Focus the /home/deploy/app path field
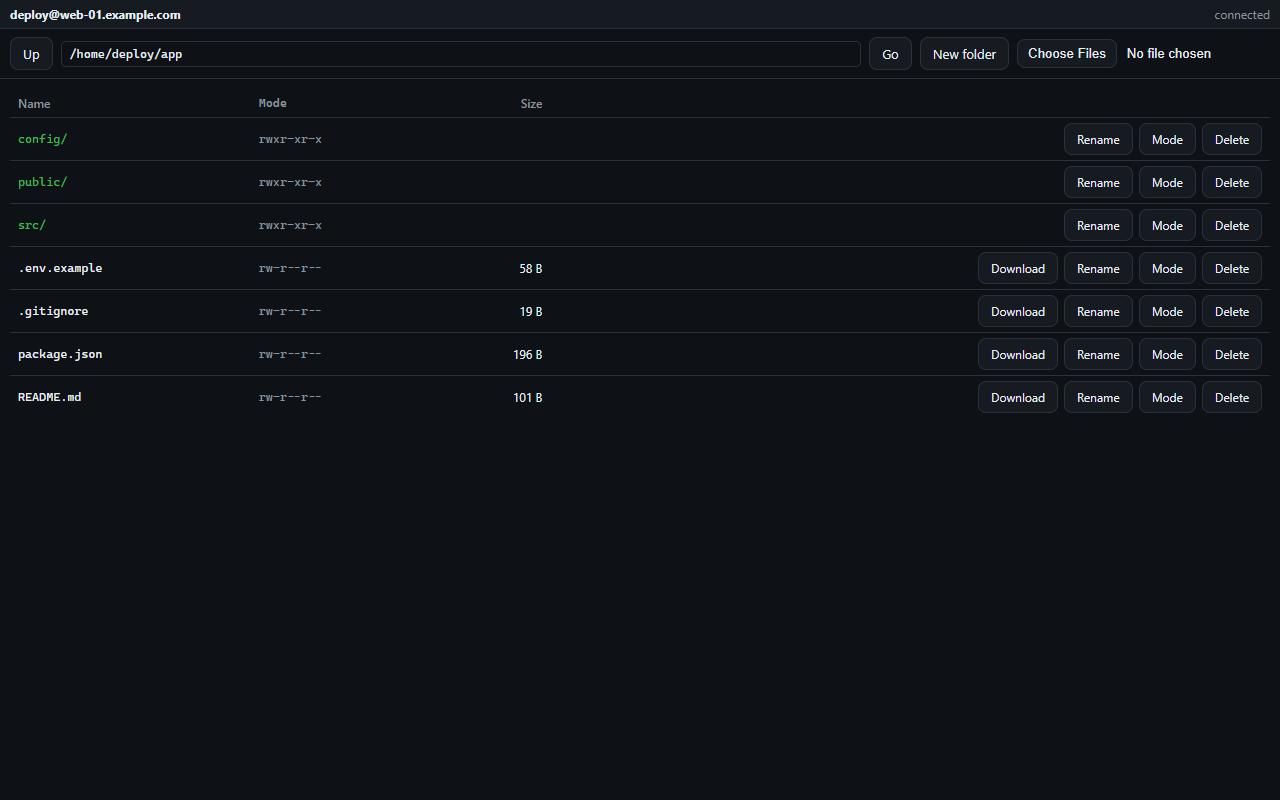The width and height of the screenshot is (1280, 800). point(461,54)
